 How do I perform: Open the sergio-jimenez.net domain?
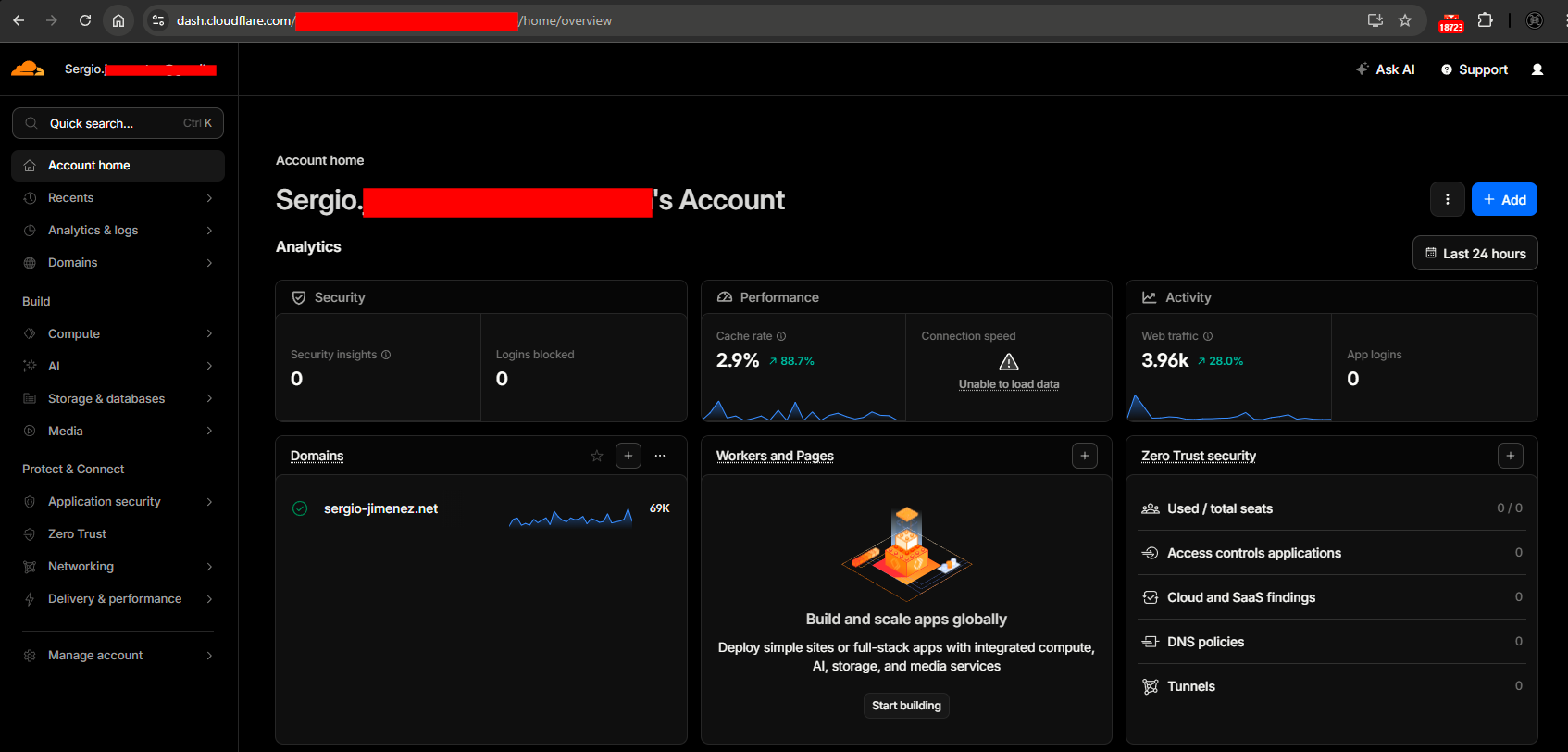tap(380, 508)
